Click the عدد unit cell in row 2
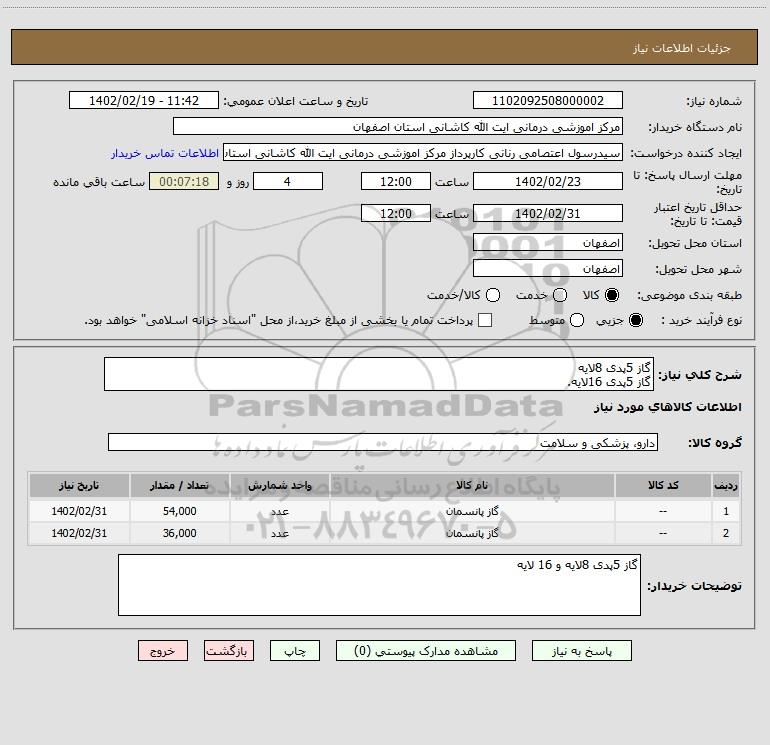This screenshot has width=770, height=745. [279, 533]
